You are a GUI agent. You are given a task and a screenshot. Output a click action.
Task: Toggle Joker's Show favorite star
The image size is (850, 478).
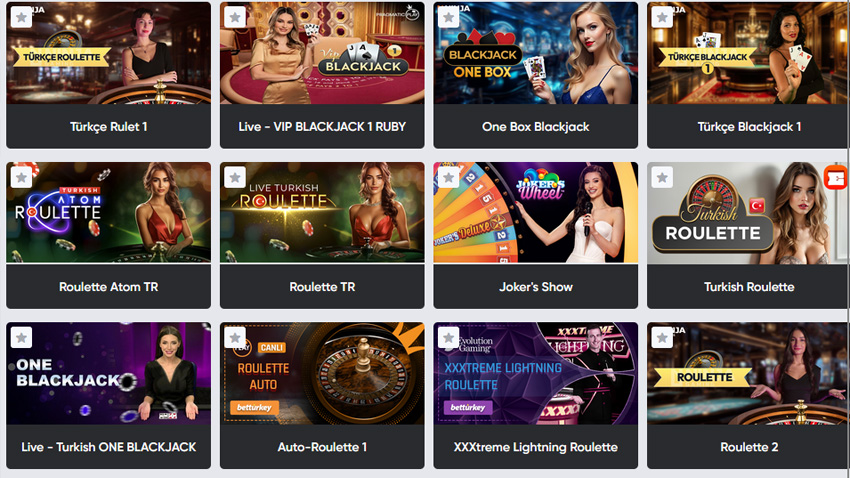point(448,177)
